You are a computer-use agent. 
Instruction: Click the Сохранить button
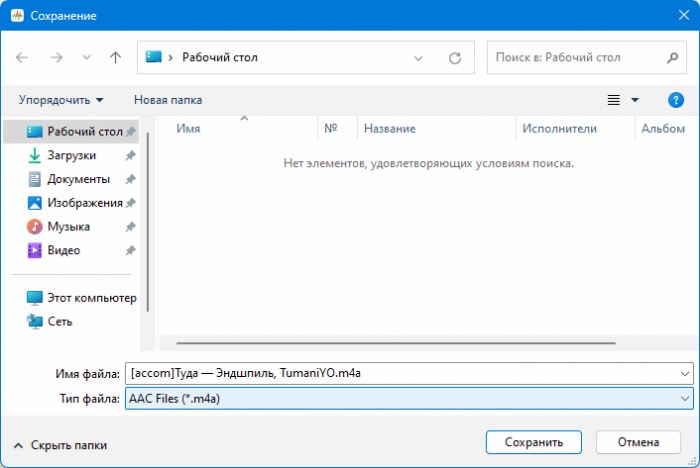point(533,442)
